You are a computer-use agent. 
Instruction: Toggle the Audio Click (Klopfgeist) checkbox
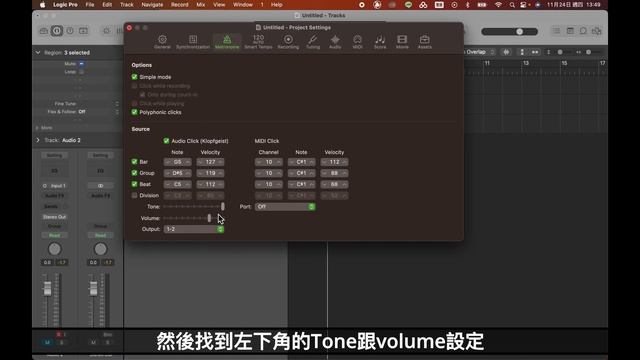point(166,141)
